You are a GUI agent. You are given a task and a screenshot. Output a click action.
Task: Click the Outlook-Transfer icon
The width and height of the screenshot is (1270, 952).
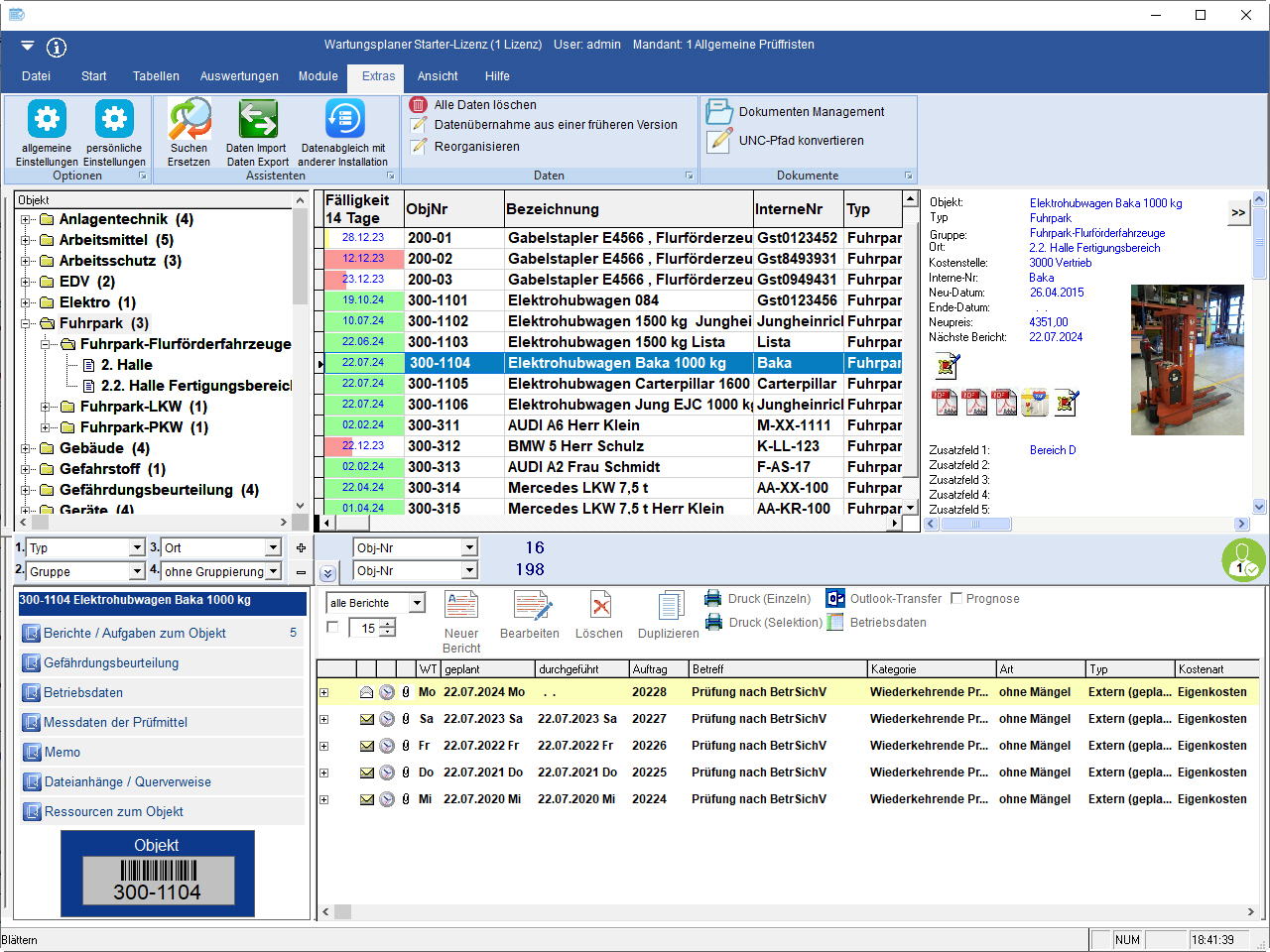(835, 598)
